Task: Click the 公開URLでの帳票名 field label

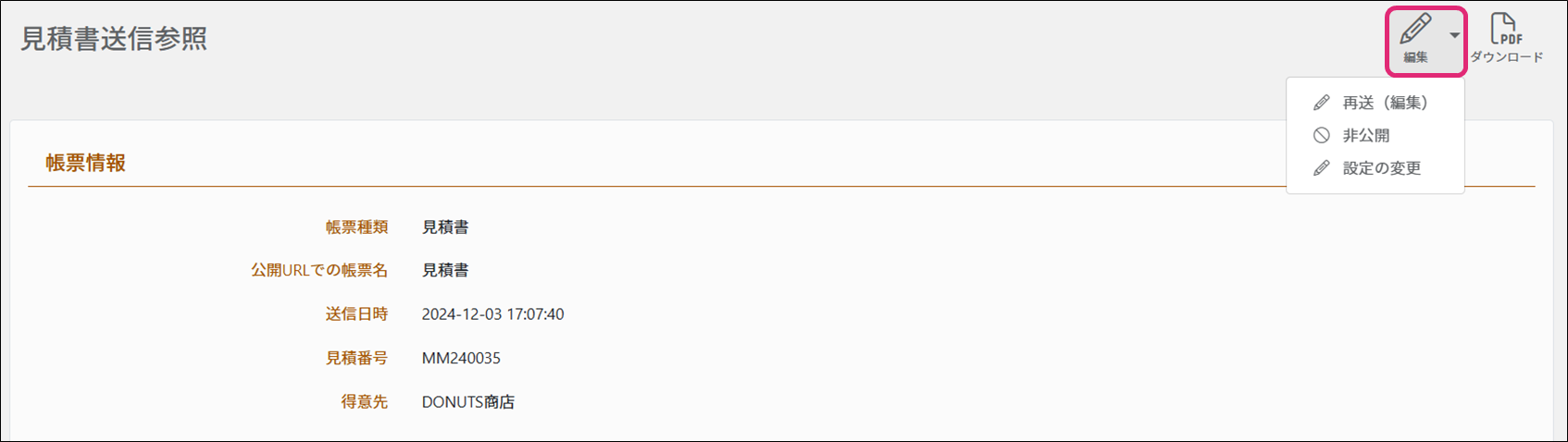Action: click(x=319, y=270)
